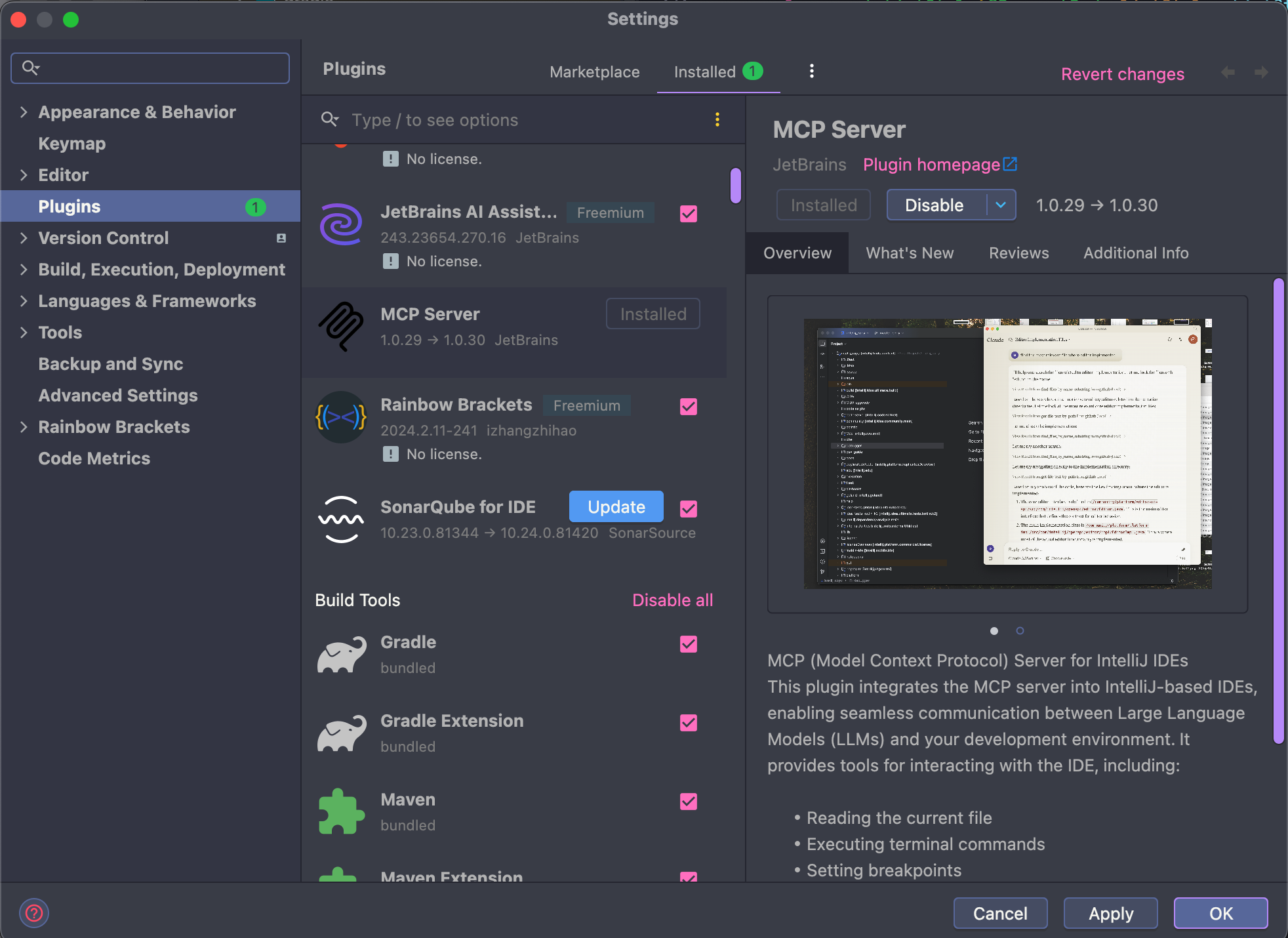
Task: Expand the Appearance & Behavior section
Action: pyautogui.click(x=24, y=112)
